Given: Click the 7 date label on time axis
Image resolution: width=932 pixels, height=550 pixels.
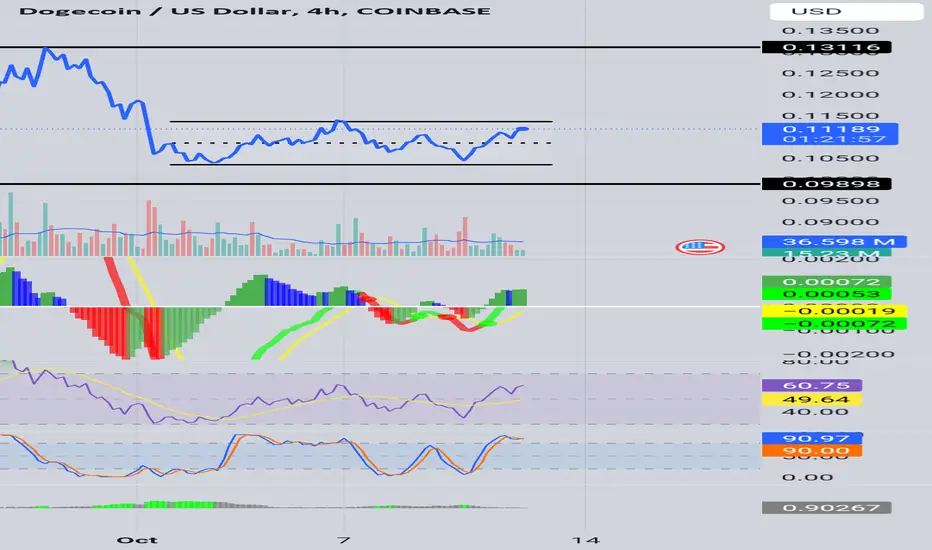Looking at the screenshot, I should pos(344,540).
